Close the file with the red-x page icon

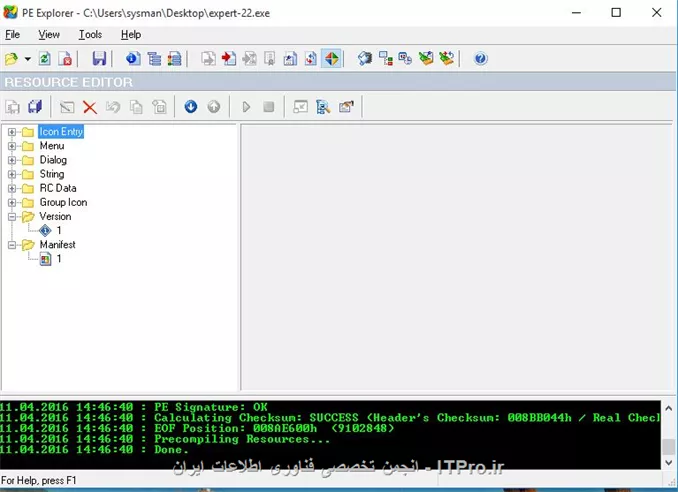click(x=65, y=58)
